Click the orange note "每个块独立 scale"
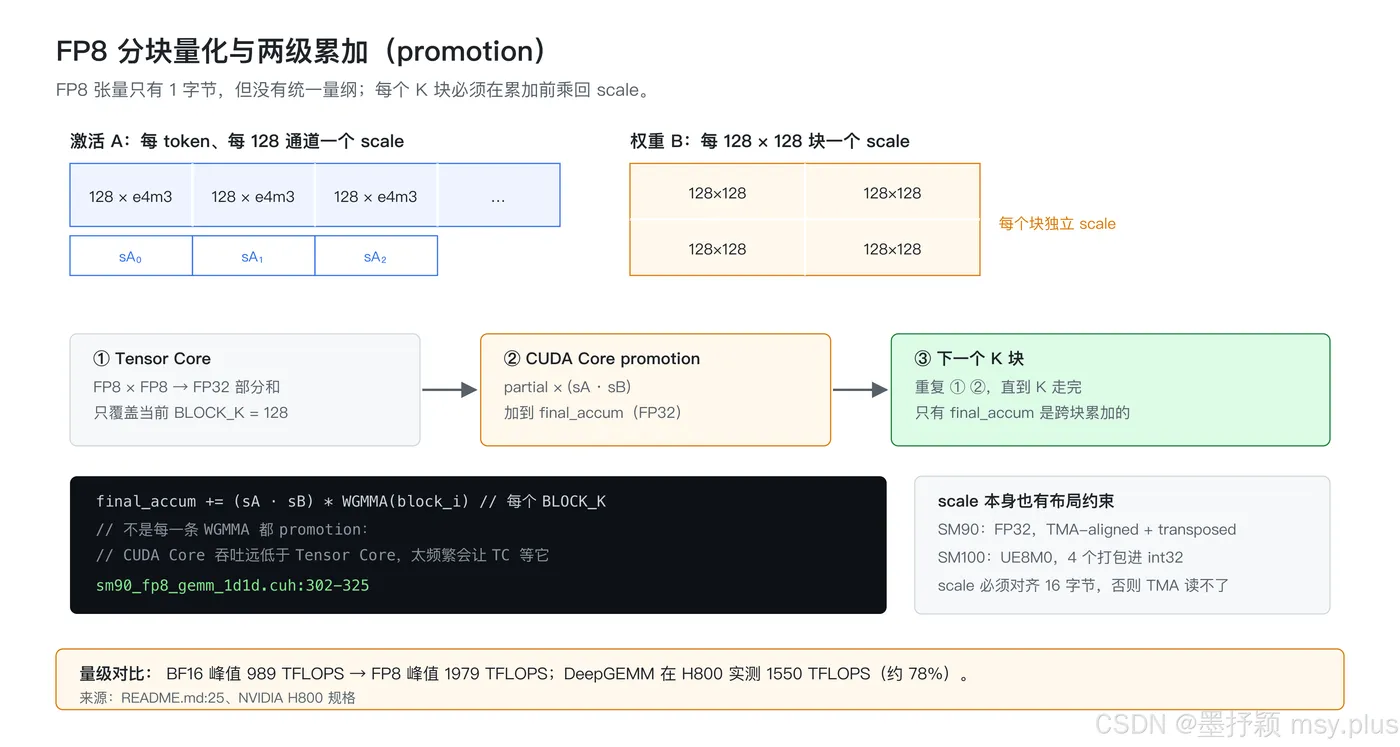Screen dimensions: 1400x747 click(x=1057, y=224)
